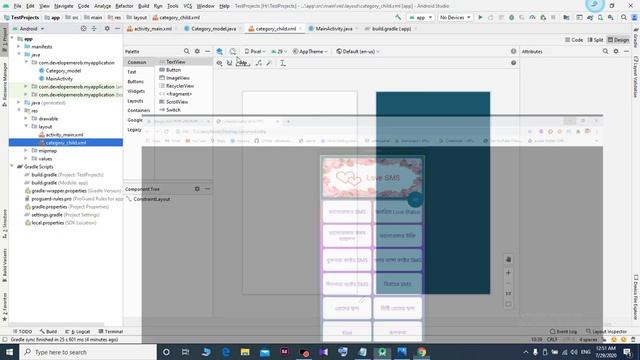The height and width of the screenshot is (360, 640).
Task: Click the Make Project hammer icon
Action: [x=398, y=18]
